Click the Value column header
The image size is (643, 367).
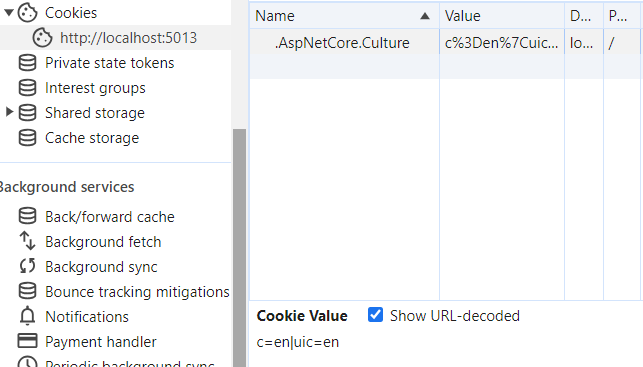[502, 16]
